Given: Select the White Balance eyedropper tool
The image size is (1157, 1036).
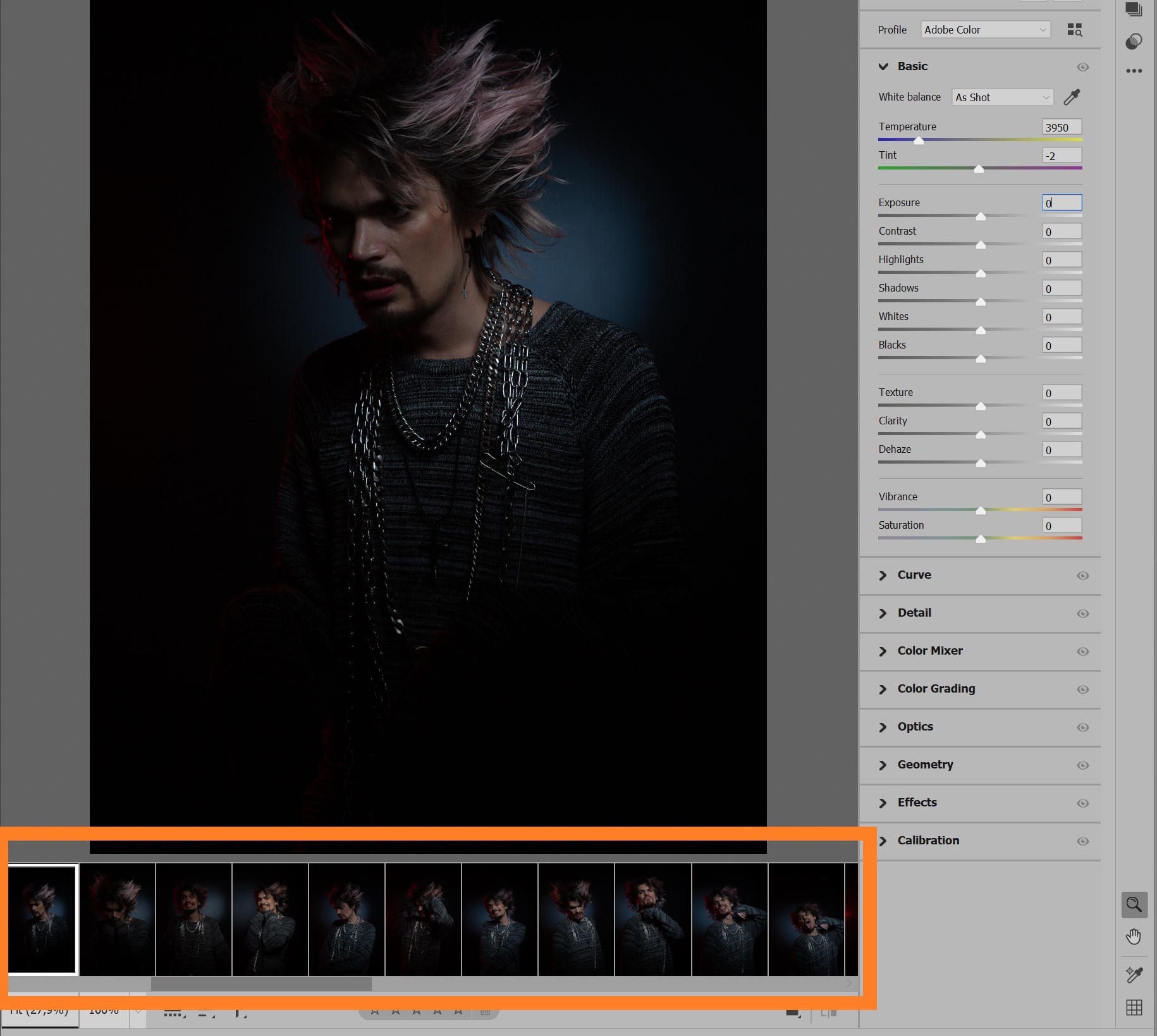Looking at the screenshot, I should click(1072, 97).
